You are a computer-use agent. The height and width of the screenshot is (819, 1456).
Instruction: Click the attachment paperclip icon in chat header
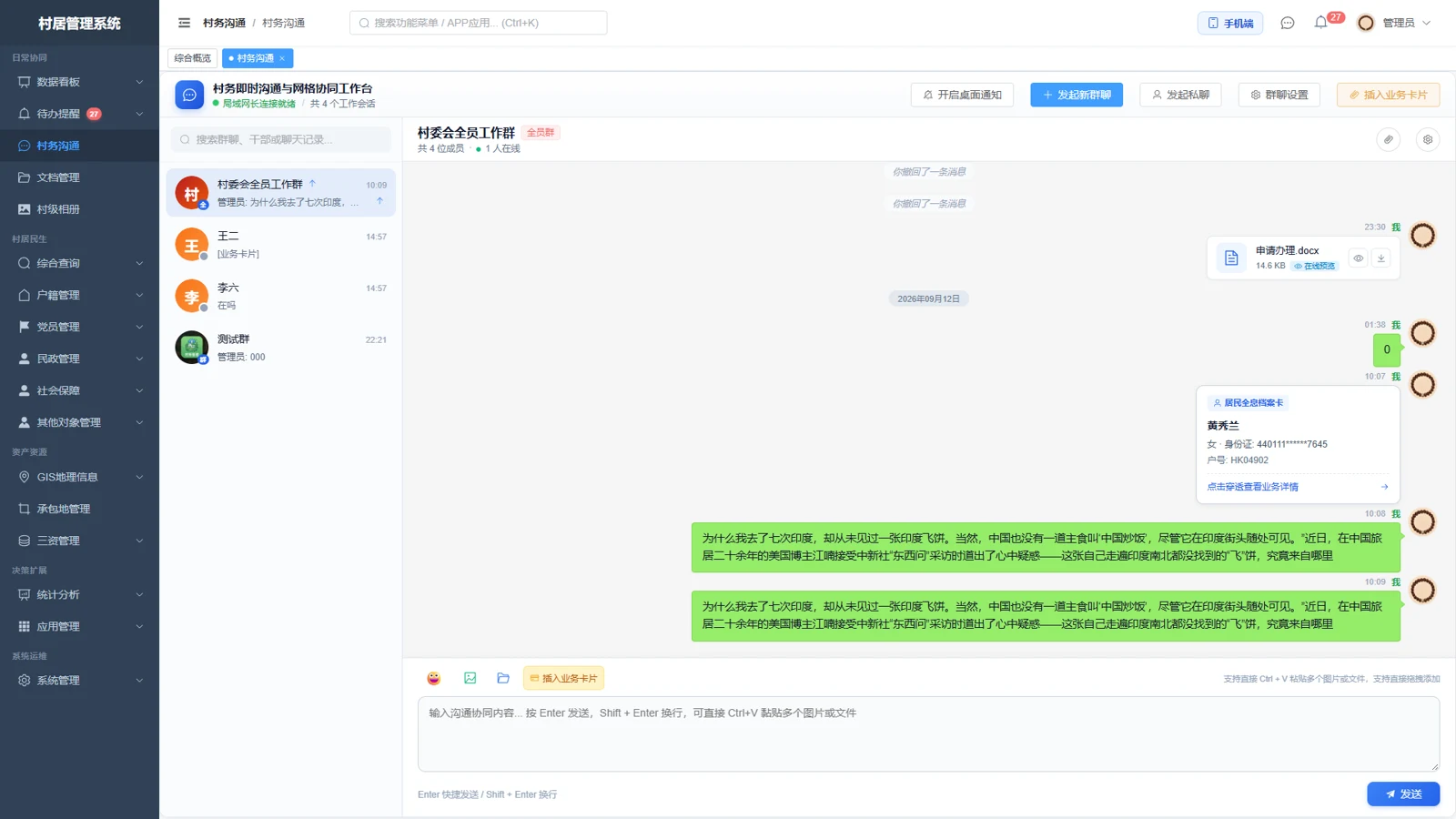(1389, 139)
